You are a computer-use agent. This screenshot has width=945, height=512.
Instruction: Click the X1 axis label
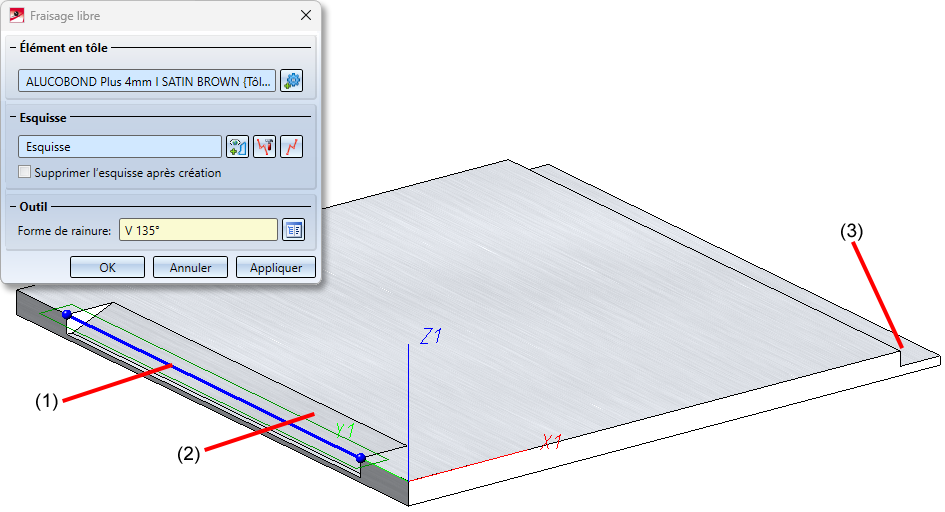pyautogui.click(x=551, y=442)
